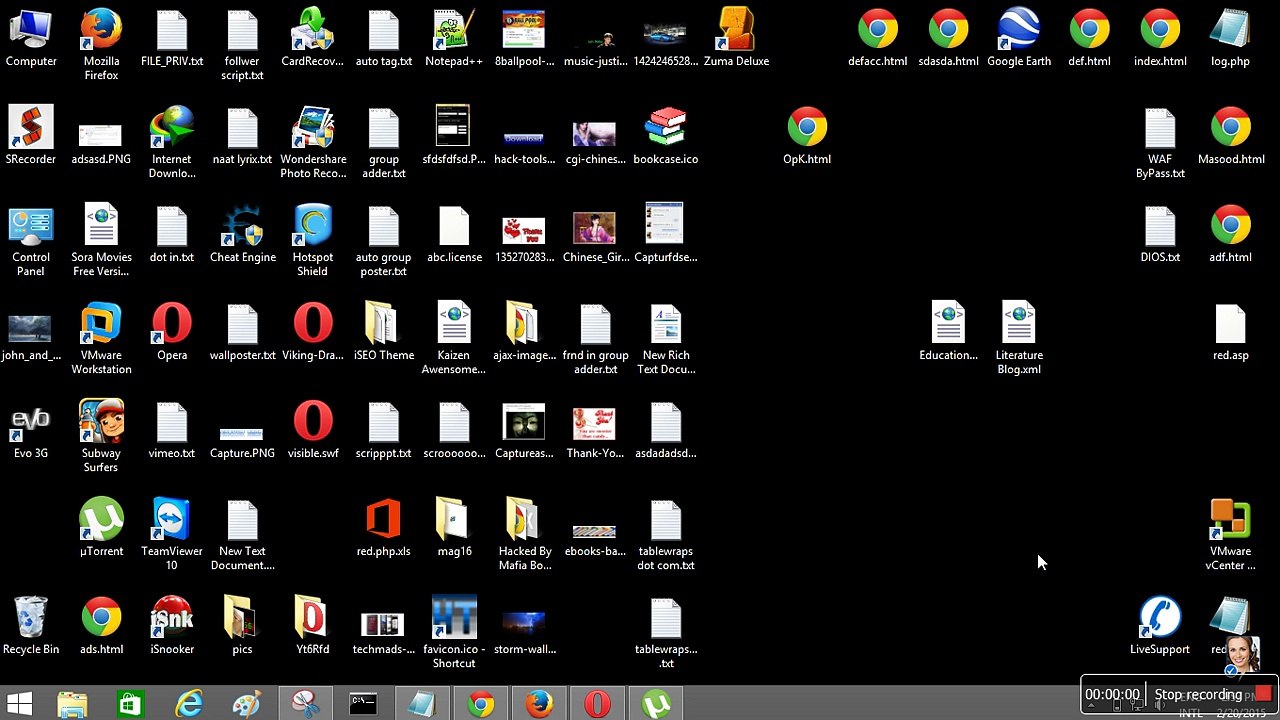Click the Windows Start button

[19, 704]
